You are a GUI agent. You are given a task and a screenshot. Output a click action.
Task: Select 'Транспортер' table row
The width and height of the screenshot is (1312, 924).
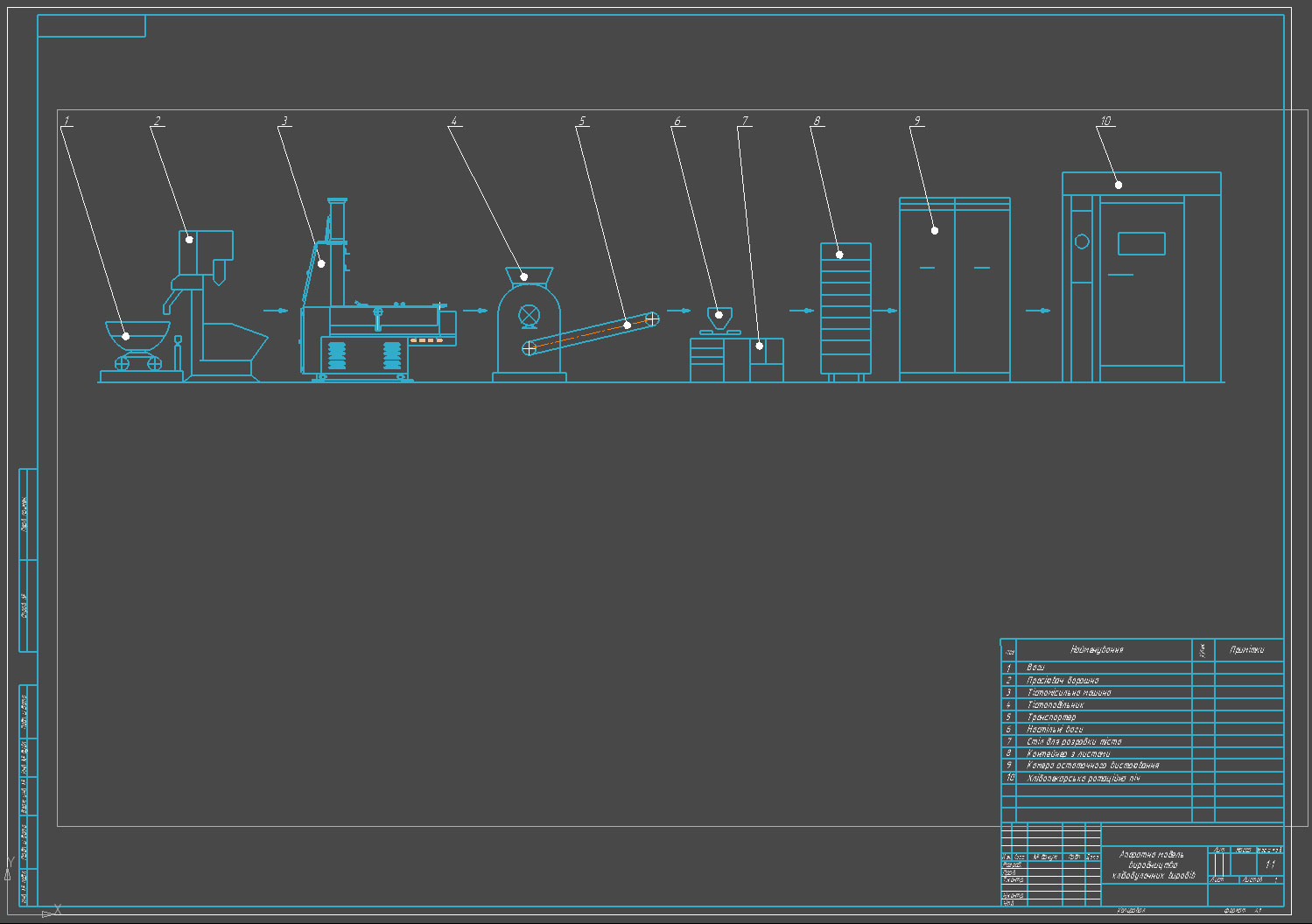coord(1051,717)
